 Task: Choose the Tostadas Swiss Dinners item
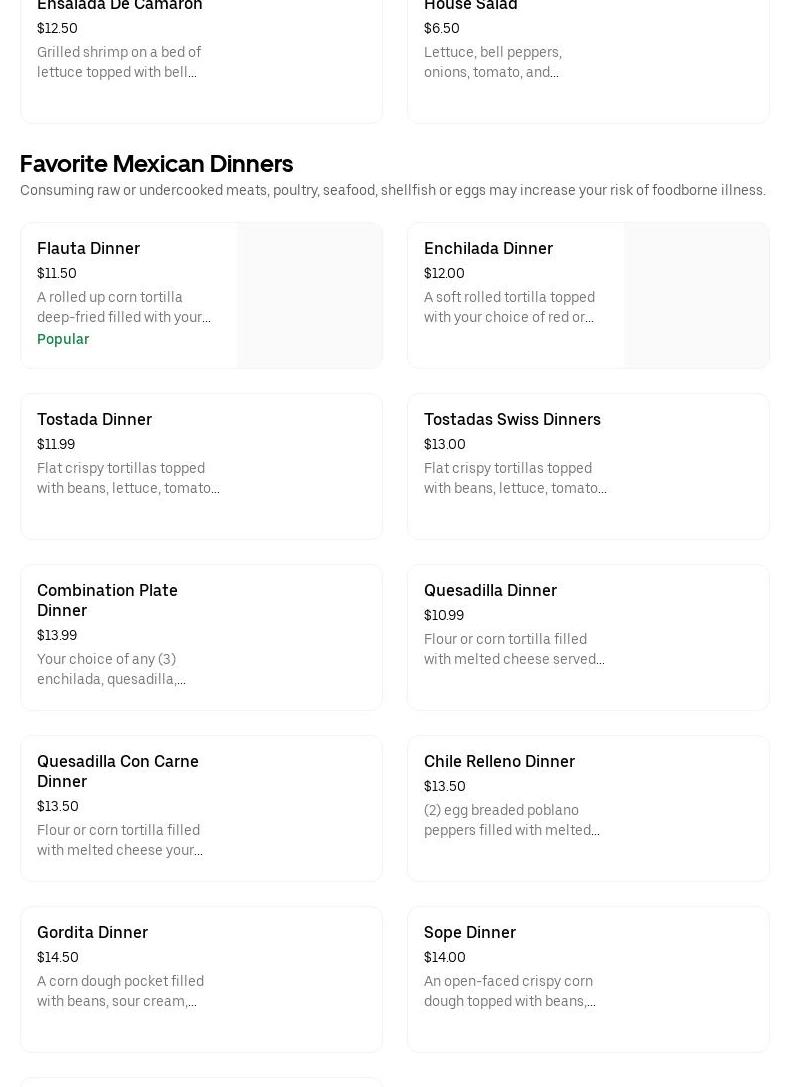pyautogui.click(x=587, y=466)
